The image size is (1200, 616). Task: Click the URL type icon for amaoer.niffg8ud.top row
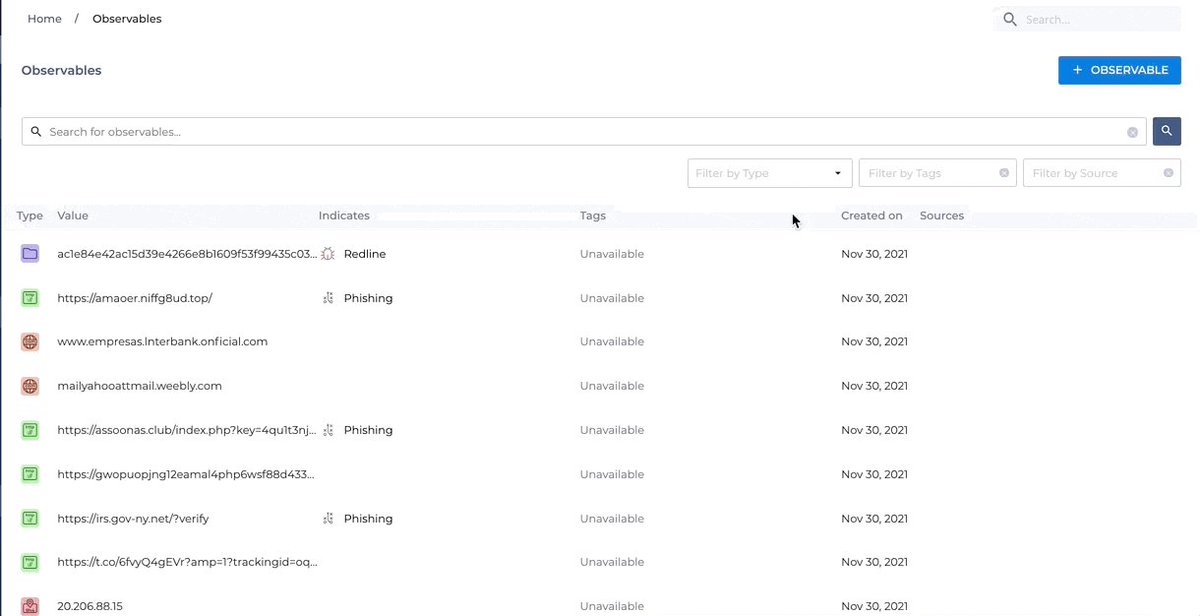30,298
